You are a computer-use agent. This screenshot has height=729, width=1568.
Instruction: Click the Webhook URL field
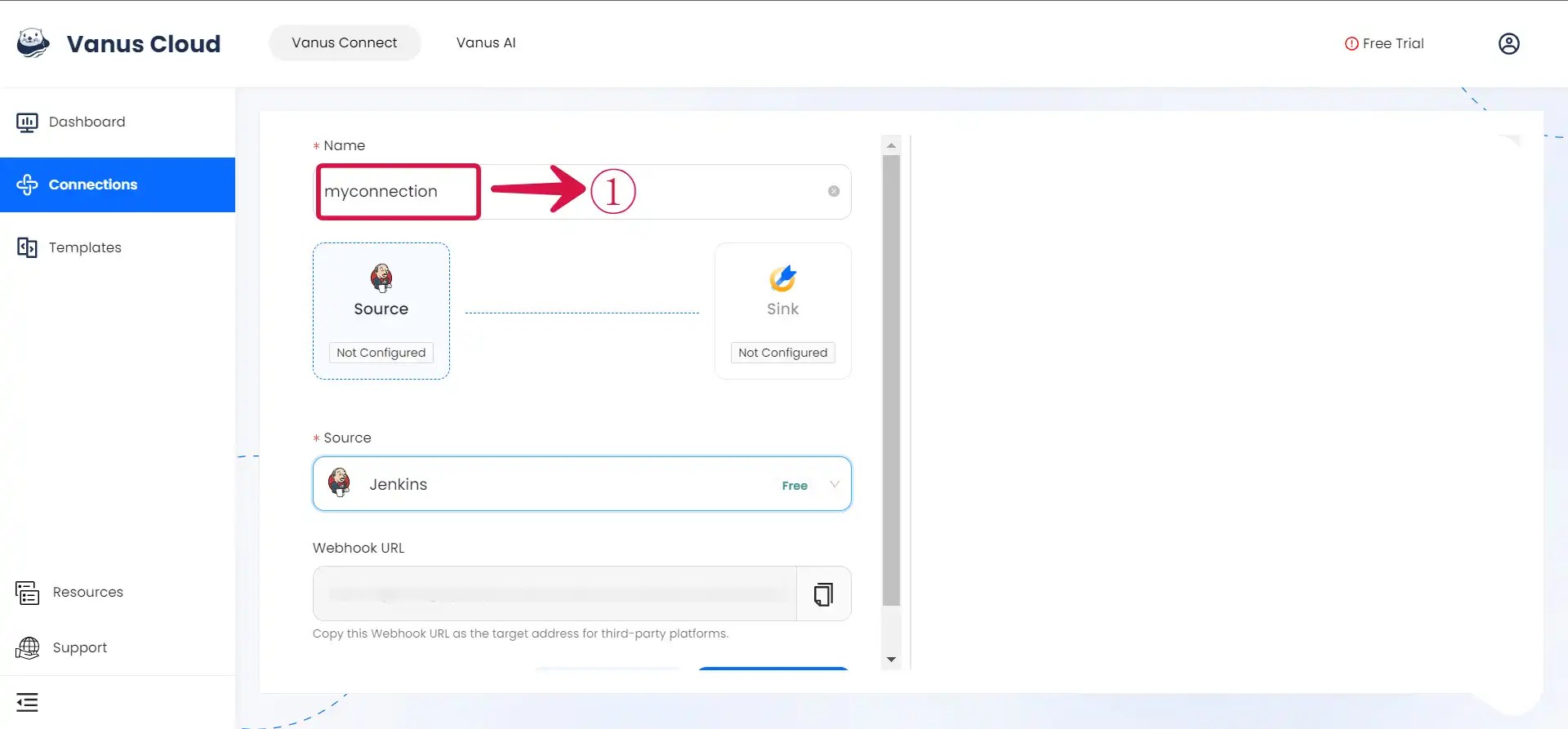click(555, 593)
